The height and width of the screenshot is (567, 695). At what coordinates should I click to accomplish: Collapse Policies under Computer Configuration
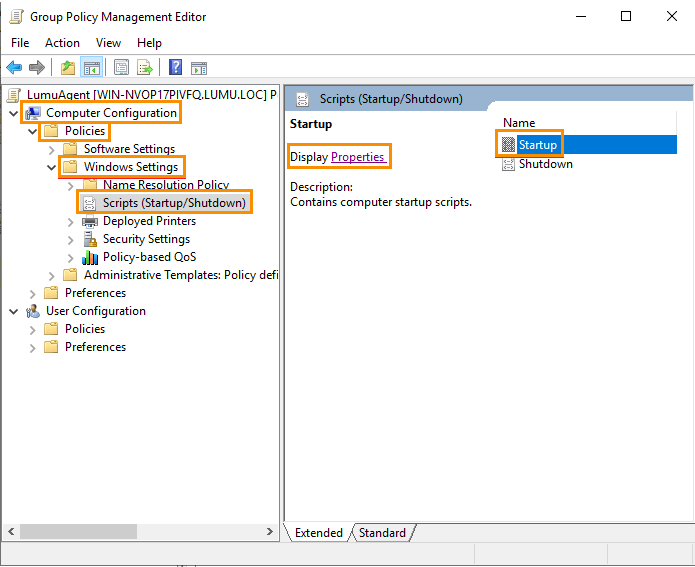[32, 131]
